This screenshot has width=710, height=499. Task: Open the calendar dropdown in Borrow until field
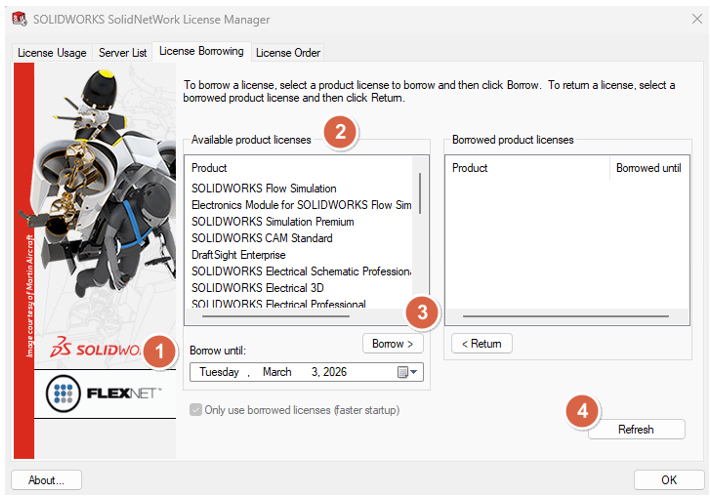point(408,372)
